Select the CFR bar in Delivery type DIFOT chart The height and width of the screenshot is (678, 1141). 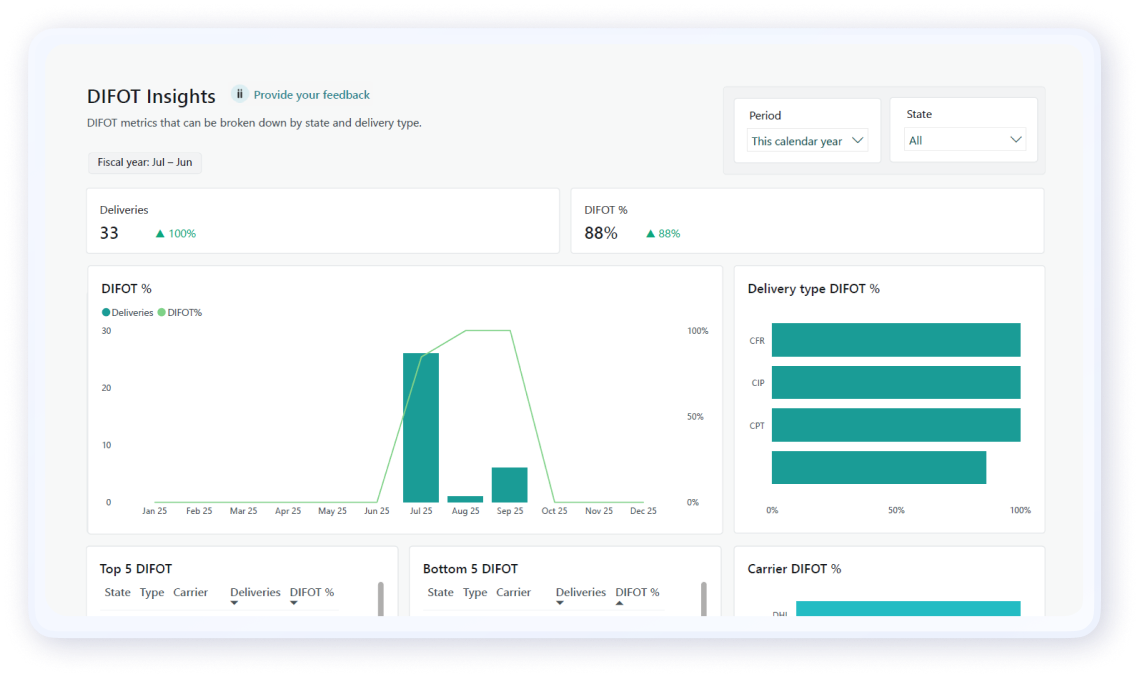point(895,340)
